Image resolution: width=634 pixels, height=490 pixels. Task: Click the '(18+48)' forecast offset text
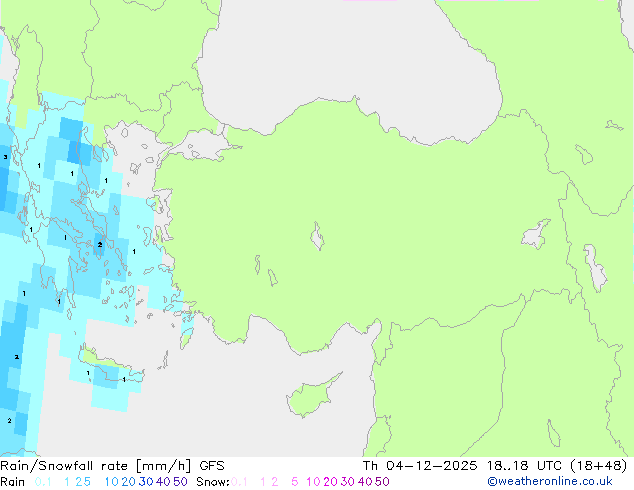tap(598, 466)
